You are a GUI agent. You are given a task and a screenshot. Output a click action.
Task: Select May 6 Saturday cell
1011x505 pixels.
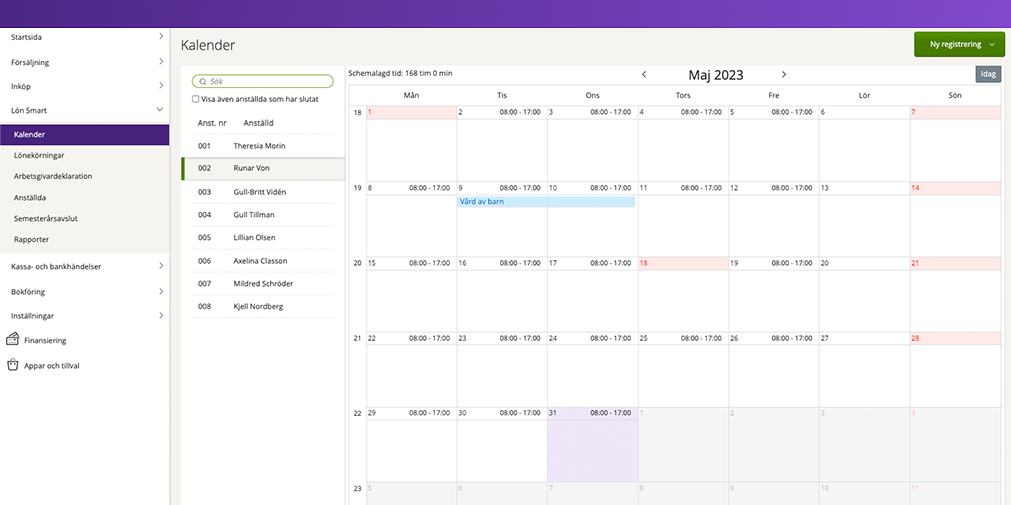pyautogui.click(x=865, y=143)
